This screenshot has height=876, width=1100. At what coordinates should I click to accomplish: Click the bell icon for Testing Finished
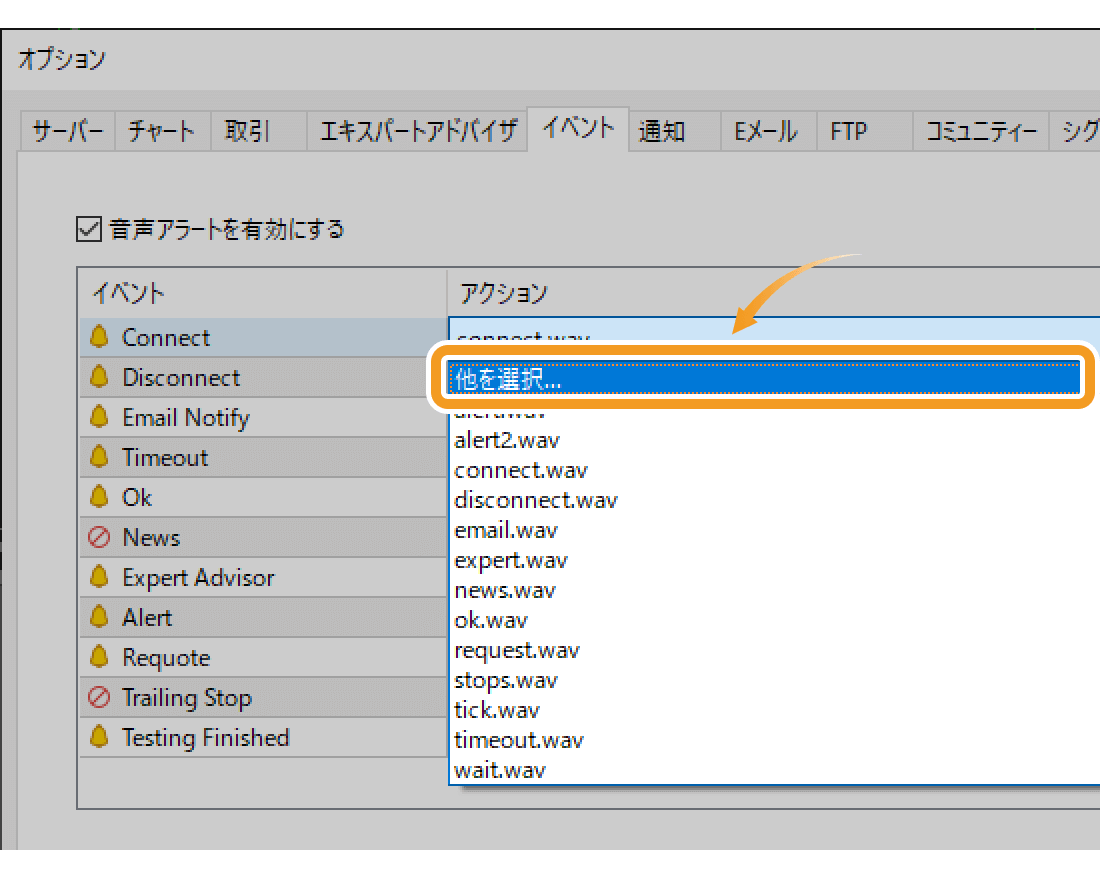[x=98, y=737]
